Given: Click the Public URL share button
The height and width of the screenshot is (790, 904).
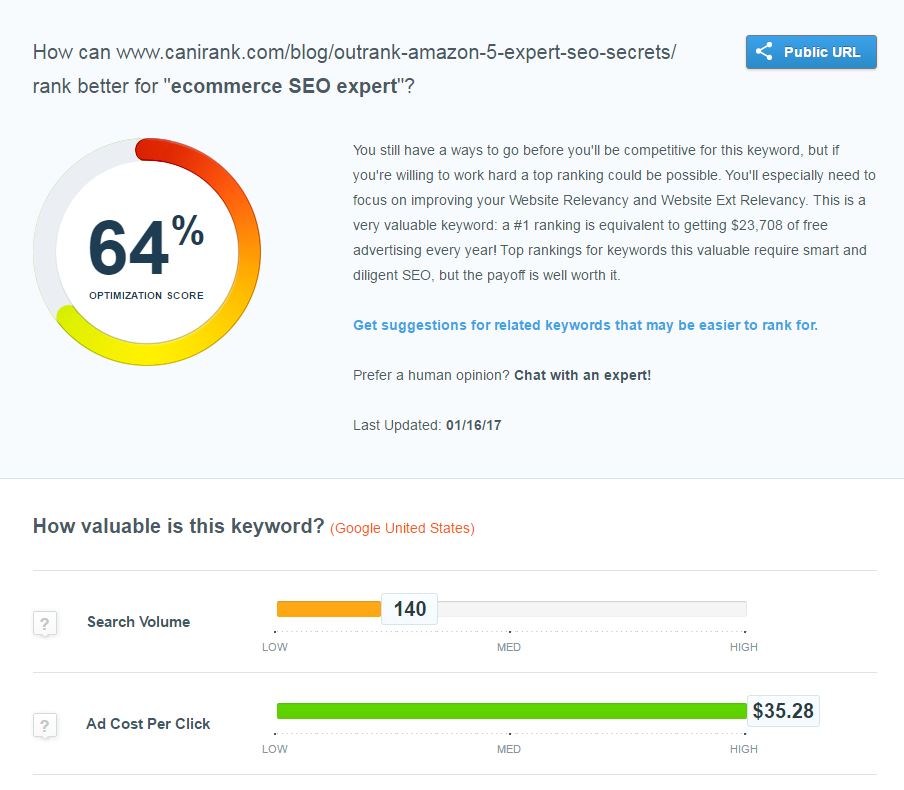Looking at the screenshot, I should (811, 52).
